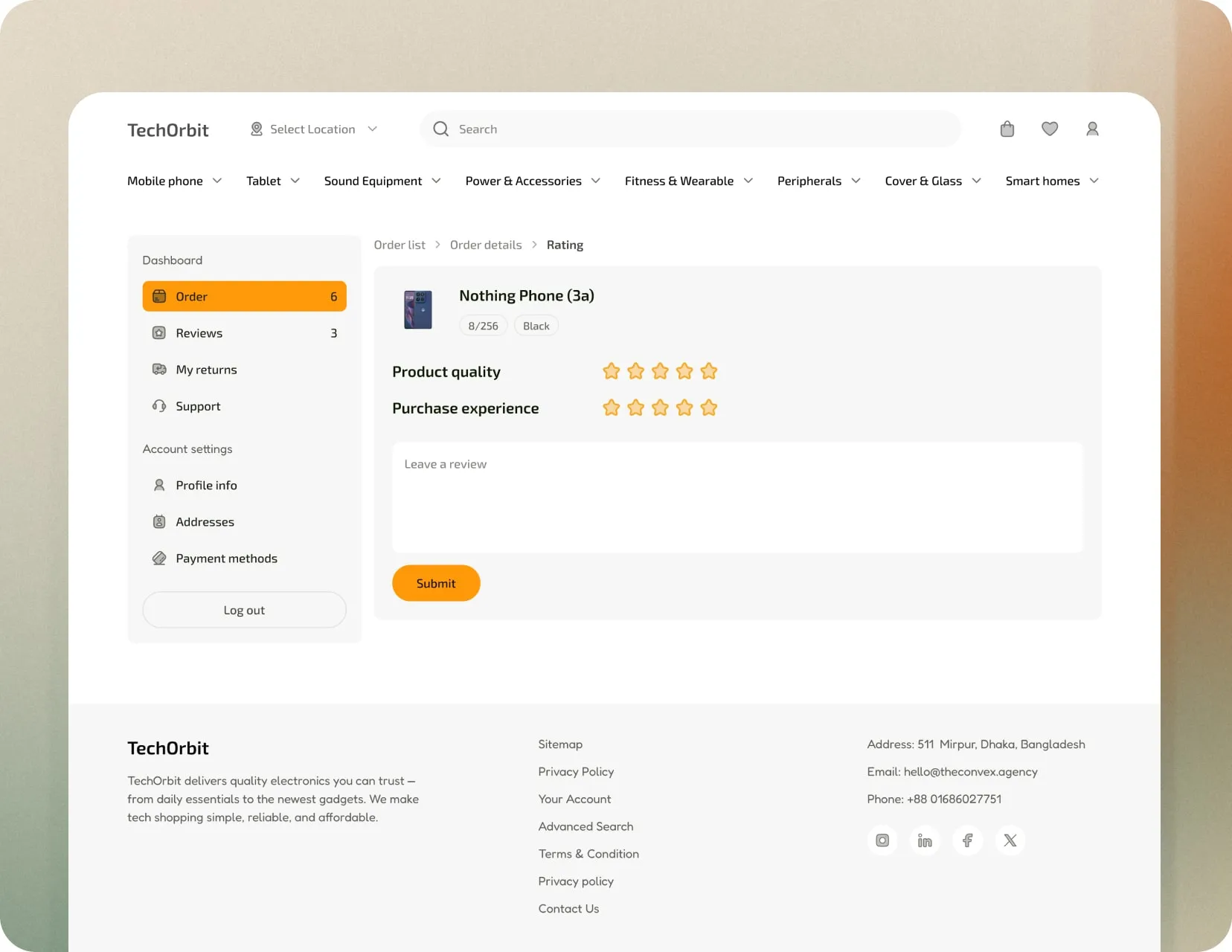
Task: Click the Facebook icon in footer
Action: pyautogui.click(x=967, y=840)
